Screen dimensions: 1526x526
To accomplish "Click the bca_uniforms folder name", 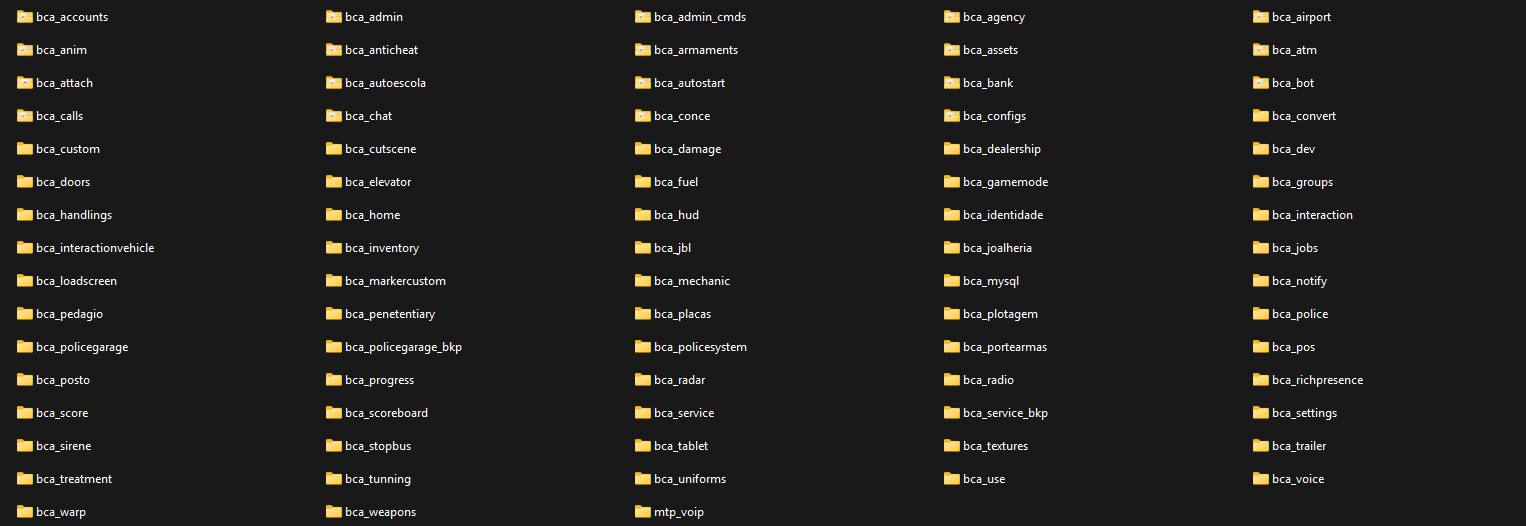I will point(690,479).
